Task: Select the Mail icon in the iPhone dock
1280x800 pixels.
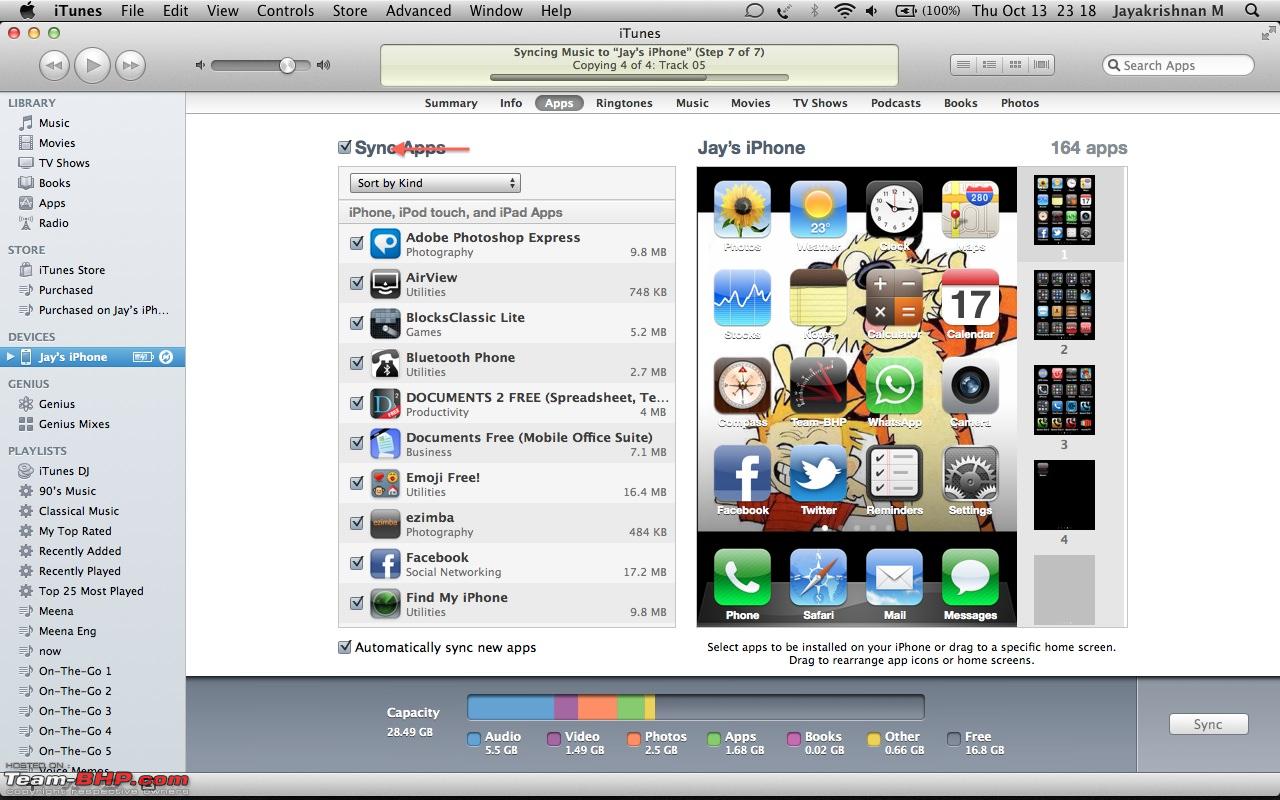Action: click(x=894, y=578)
